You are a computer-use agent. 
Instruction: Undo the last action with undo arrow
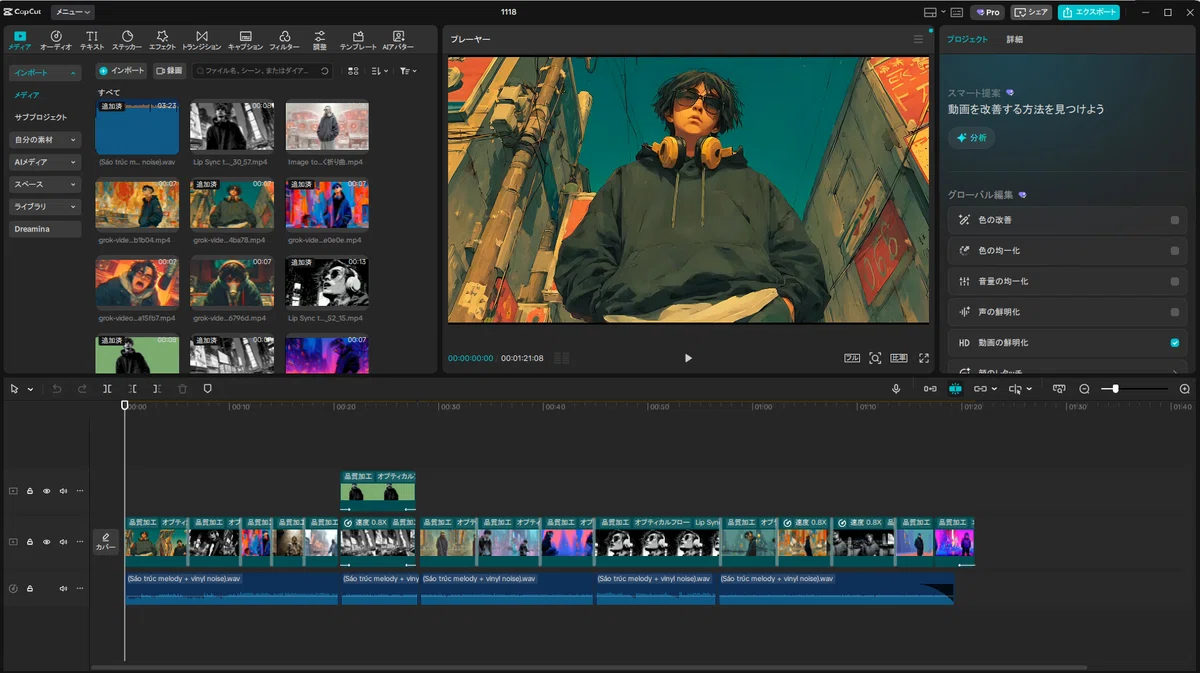click(57, 388)
